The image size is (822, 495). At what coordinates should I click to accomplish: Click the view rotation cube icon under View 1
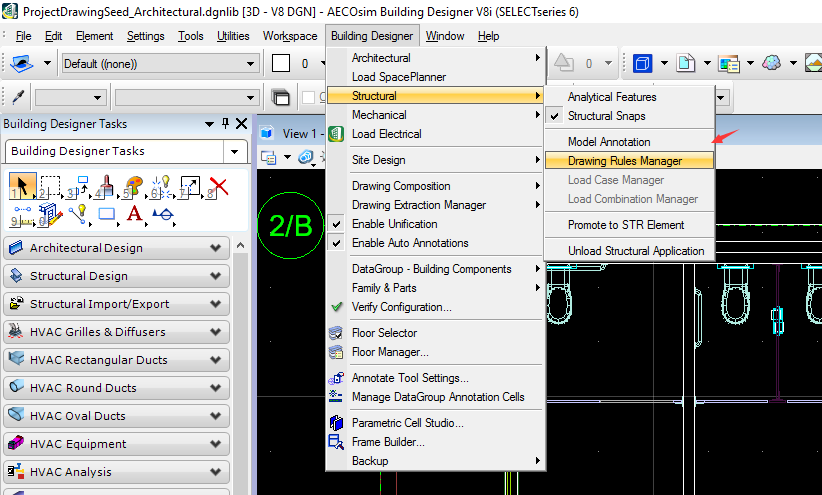pyautogui.click(x=306, y=157)
